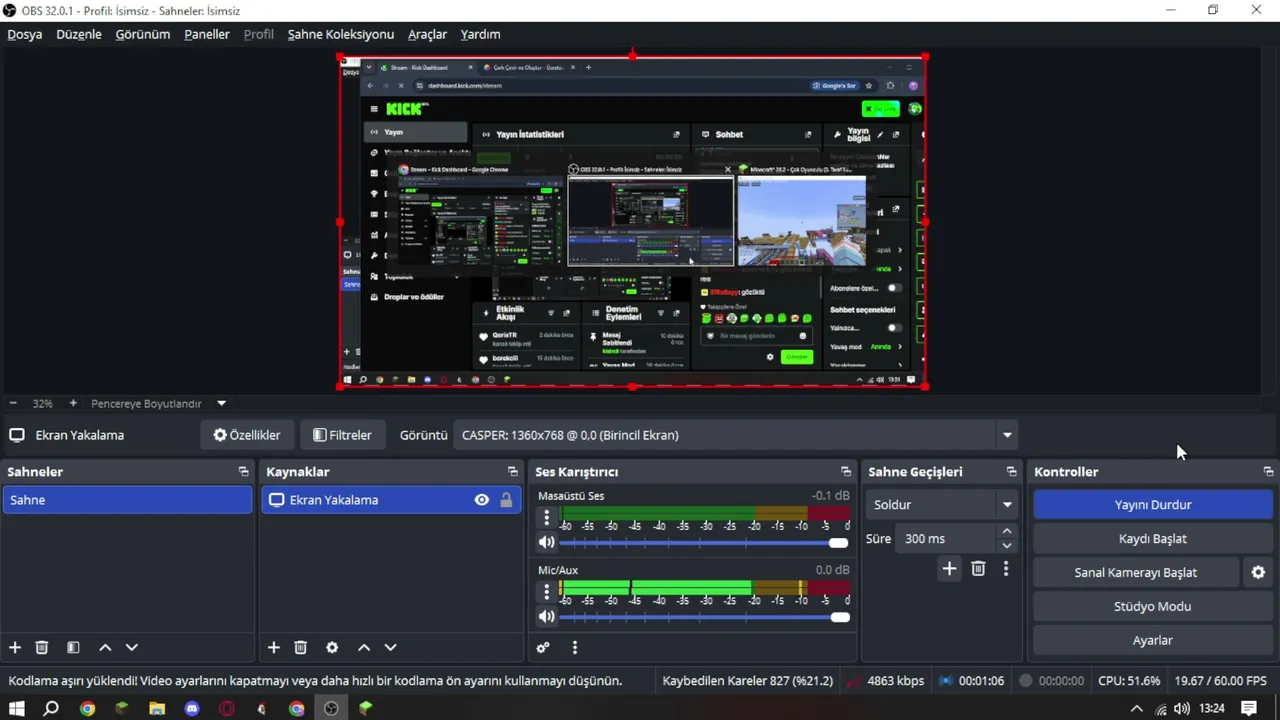Remove the selected source with the trash icon

coord(300,648)
